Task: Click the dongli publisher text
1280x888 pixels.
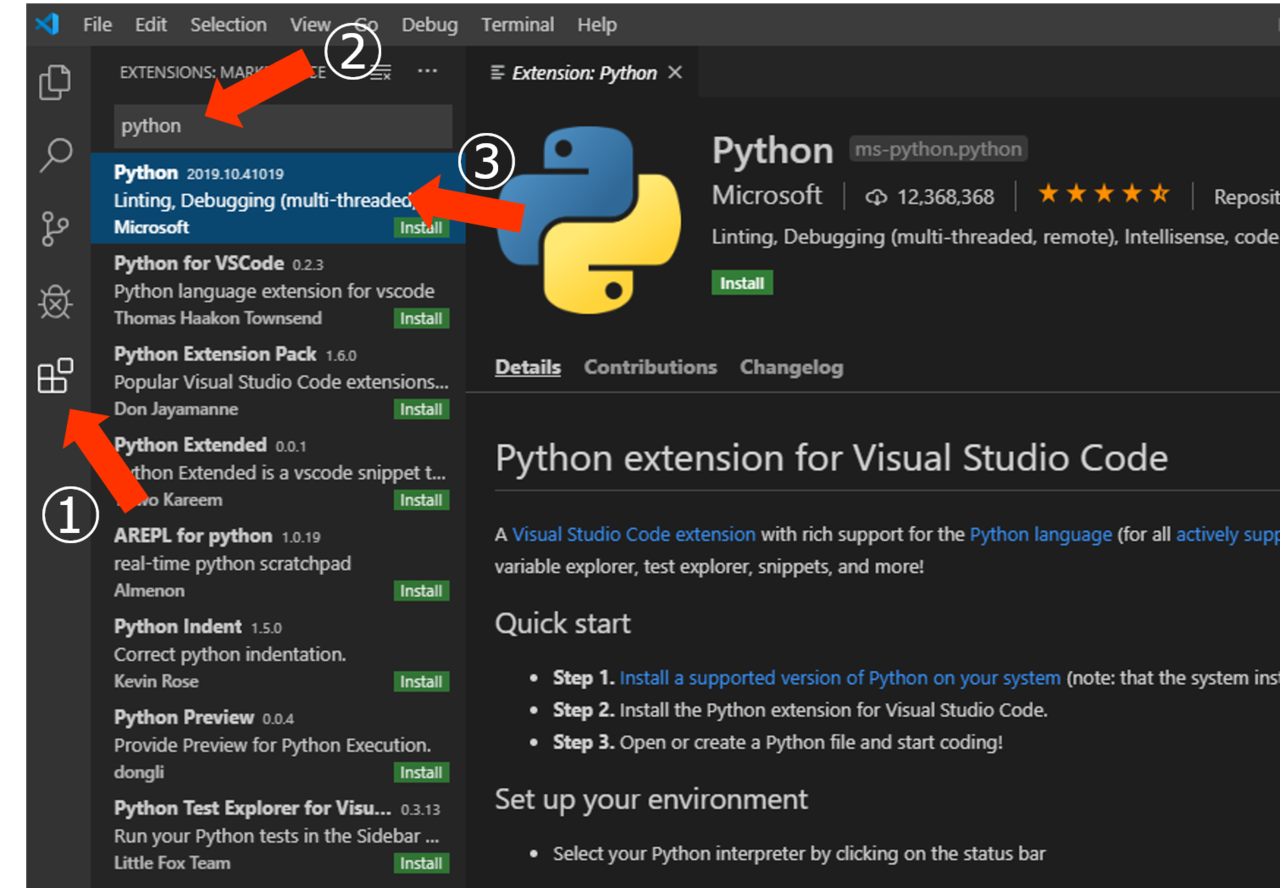Action: click(139, 773)
